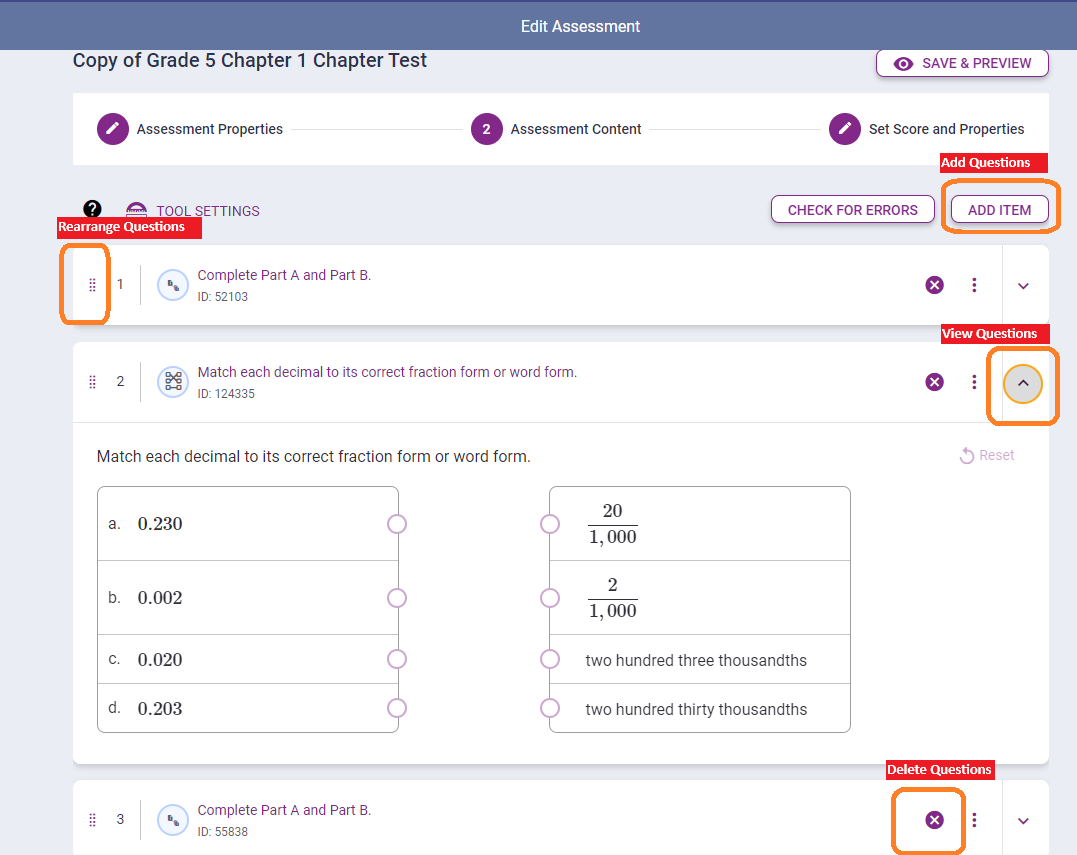The height and width of the screenshot is (855, 1077).
Task: Delete question 3 with the X icon
Action: pos(934,820)
